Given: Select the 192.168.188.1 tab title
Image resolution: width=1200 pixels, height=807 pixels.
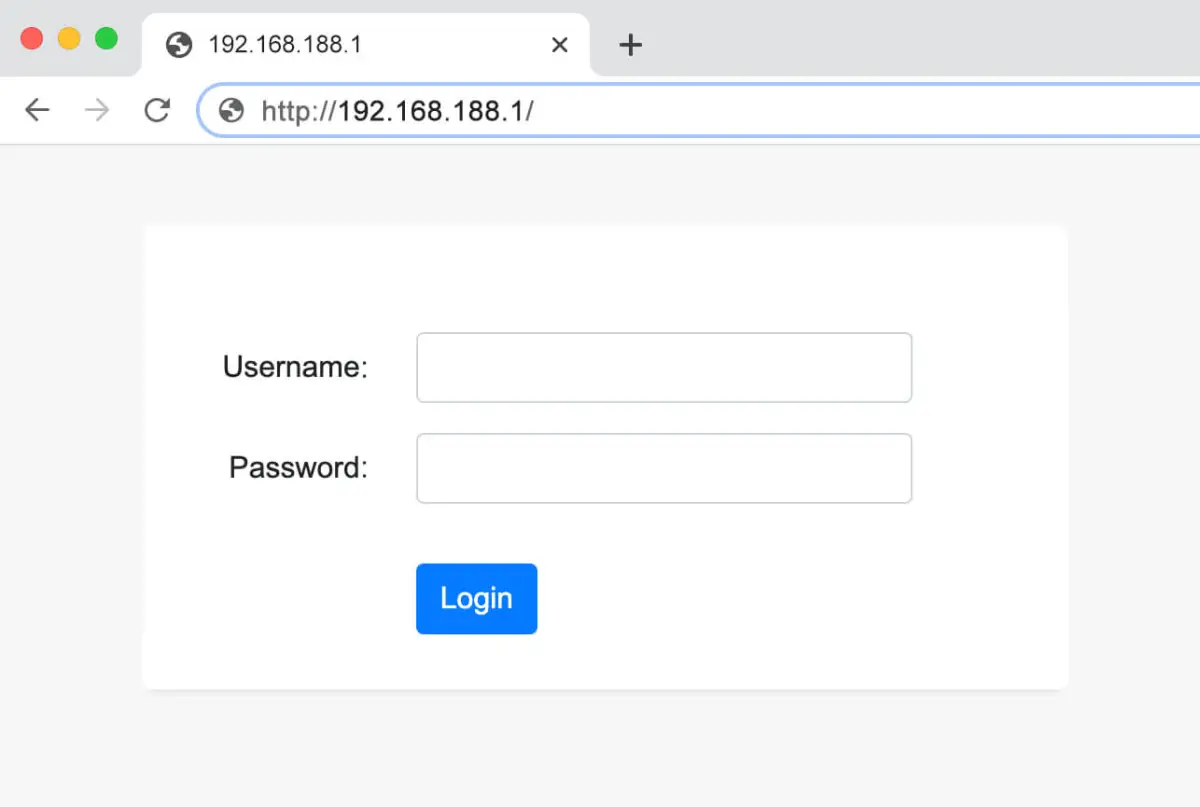Looking at the screenshot, I should point(284,45).
